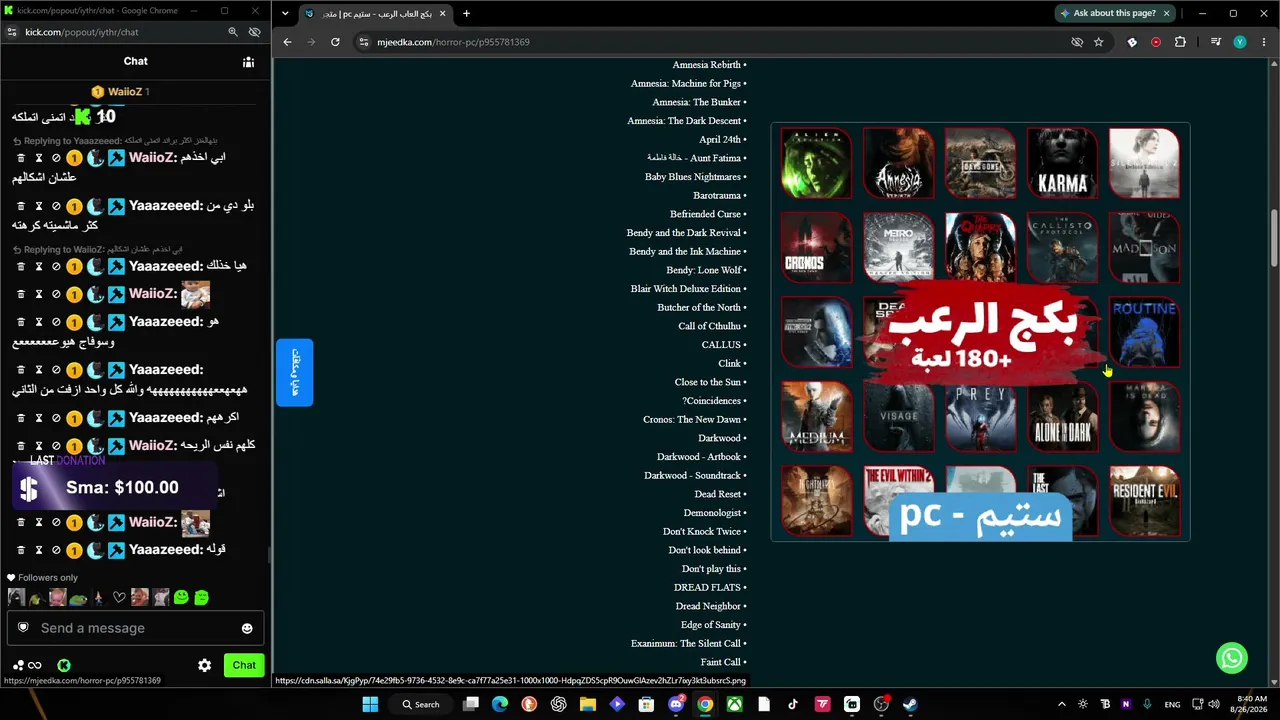Click the Routine game cover
Viewport: 1280px width, 720px height.
point(1144,332)
